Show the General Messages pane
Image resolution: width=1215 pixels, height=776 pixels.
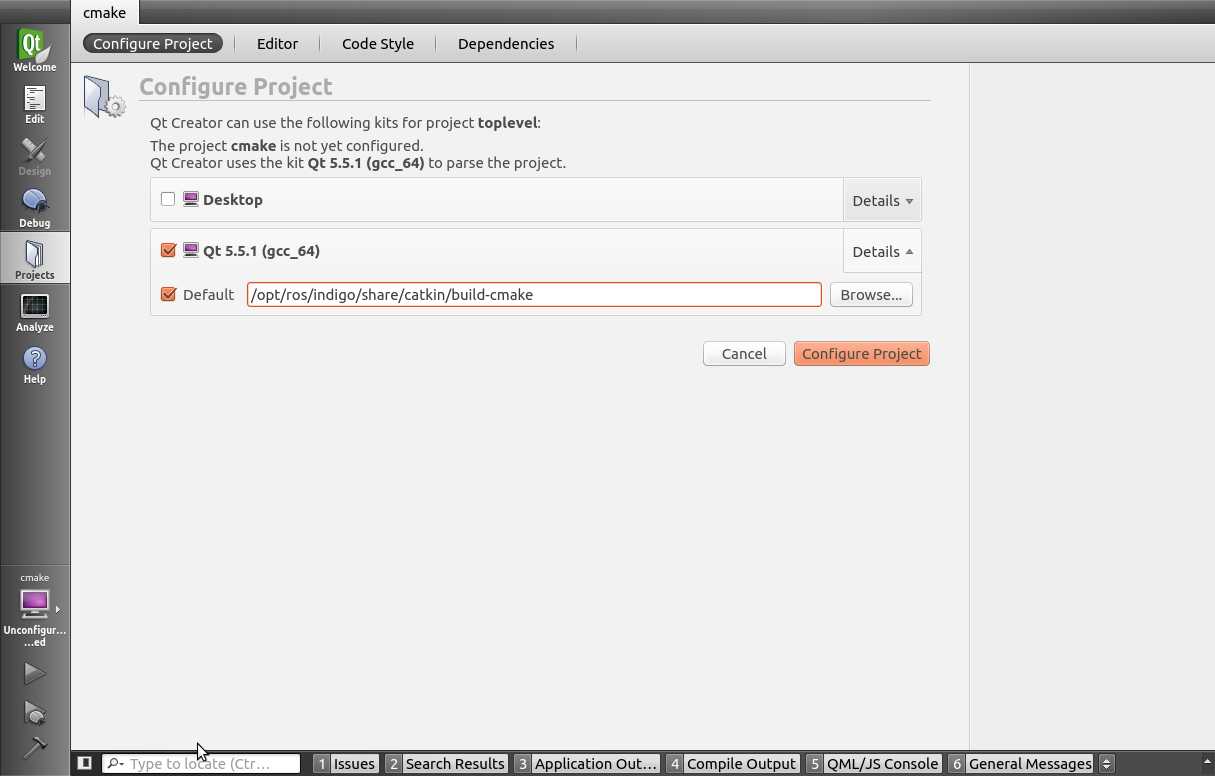point(1021,763)
